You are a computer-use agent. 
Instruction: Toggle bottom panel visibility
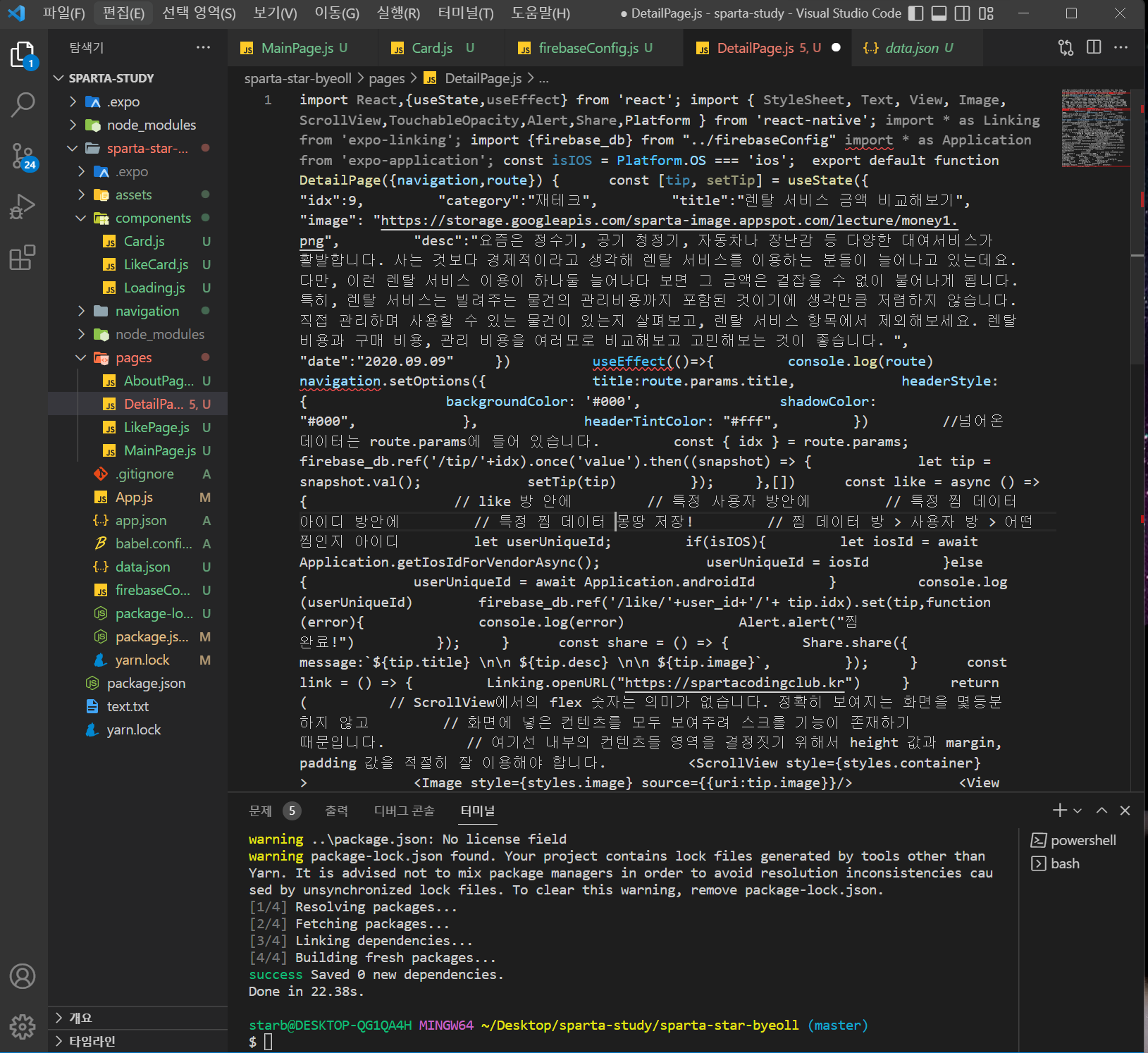pos(939,13)
